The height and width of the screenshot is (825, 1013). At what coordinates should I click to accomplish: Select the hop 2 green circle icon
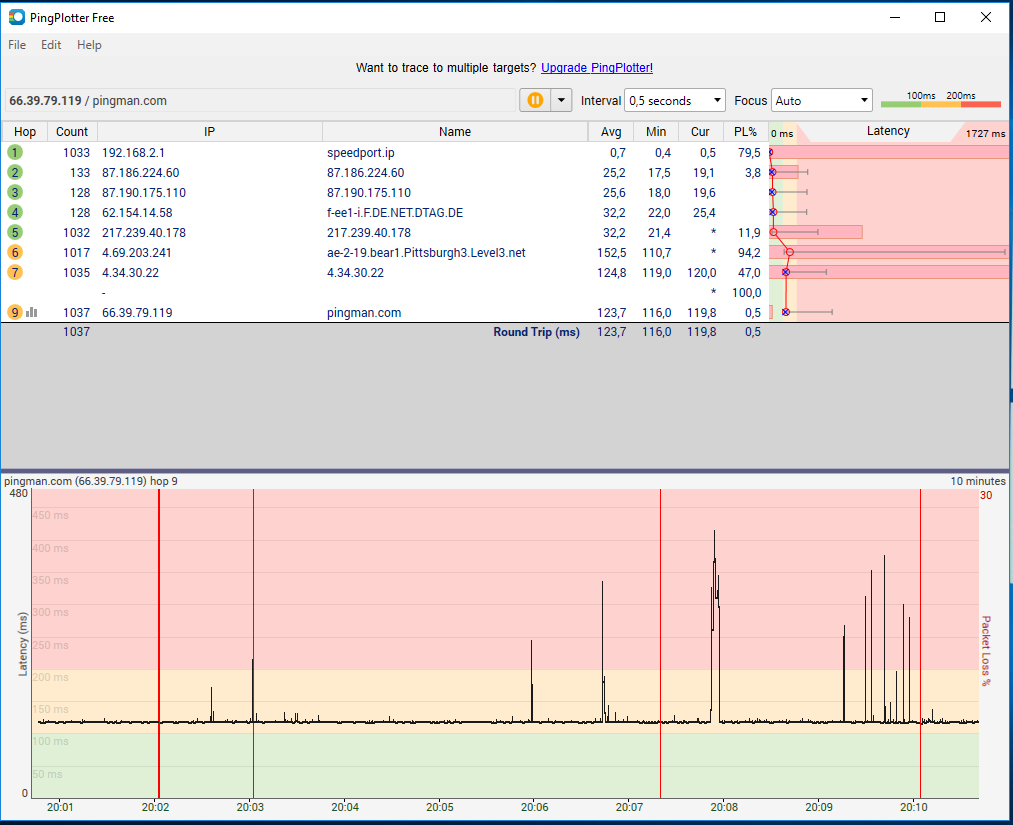point(15,172)
